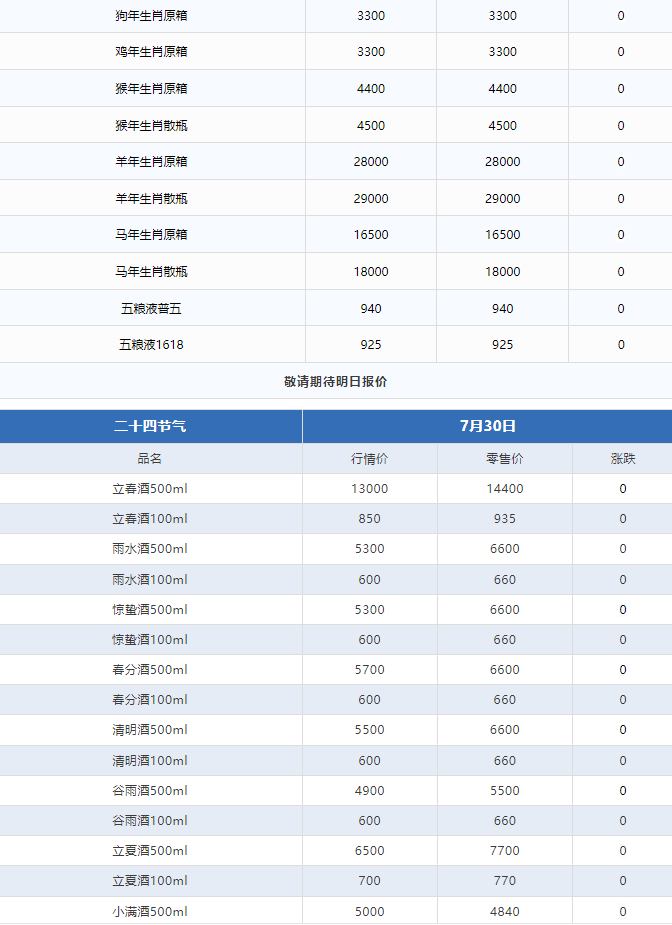Click the 4840 retail price value
This screenshot has width=672, height=925.
point(504,912)
